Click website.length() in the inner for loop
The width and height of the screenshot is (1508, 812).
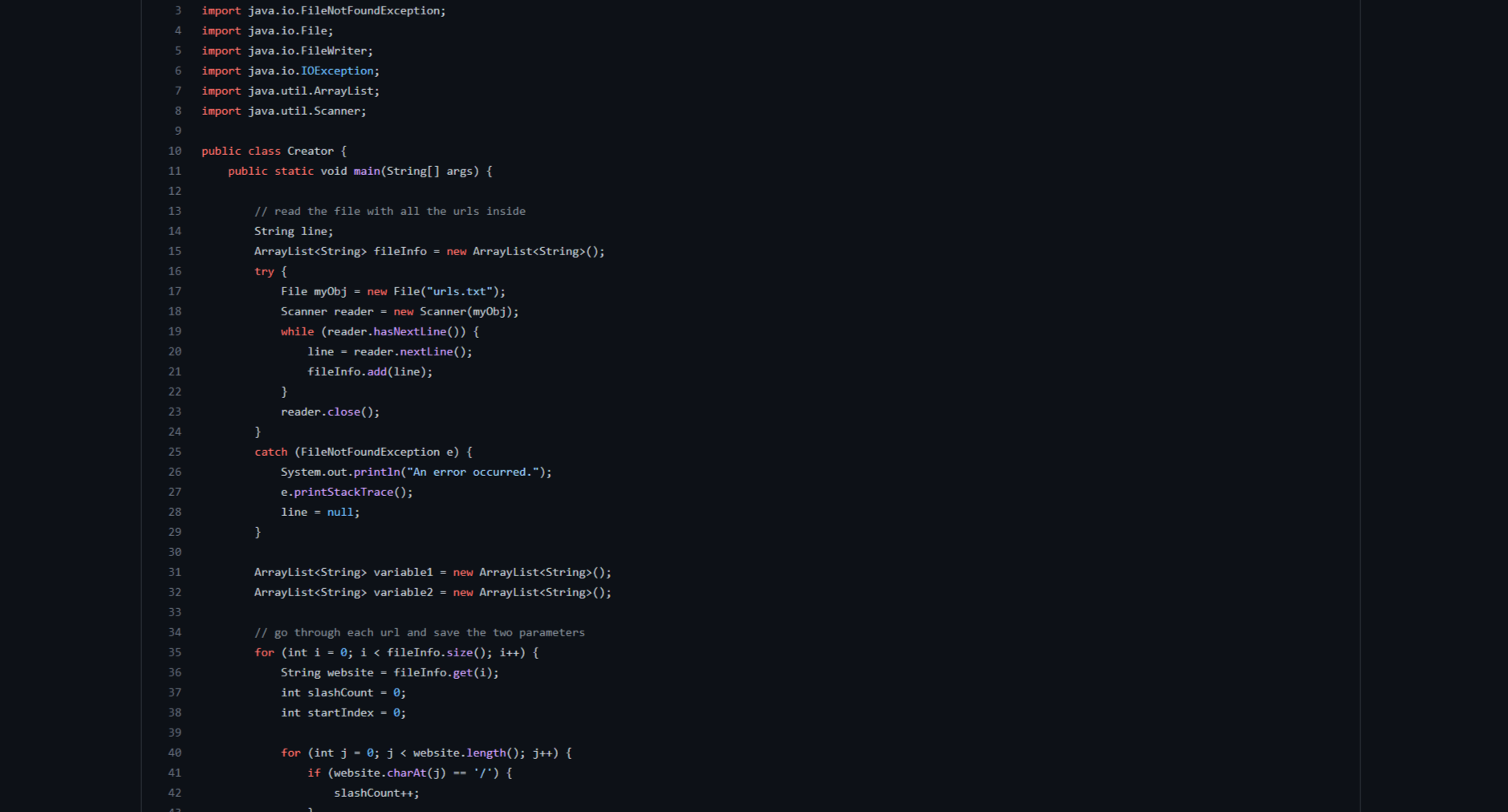(x=466, y=753)
